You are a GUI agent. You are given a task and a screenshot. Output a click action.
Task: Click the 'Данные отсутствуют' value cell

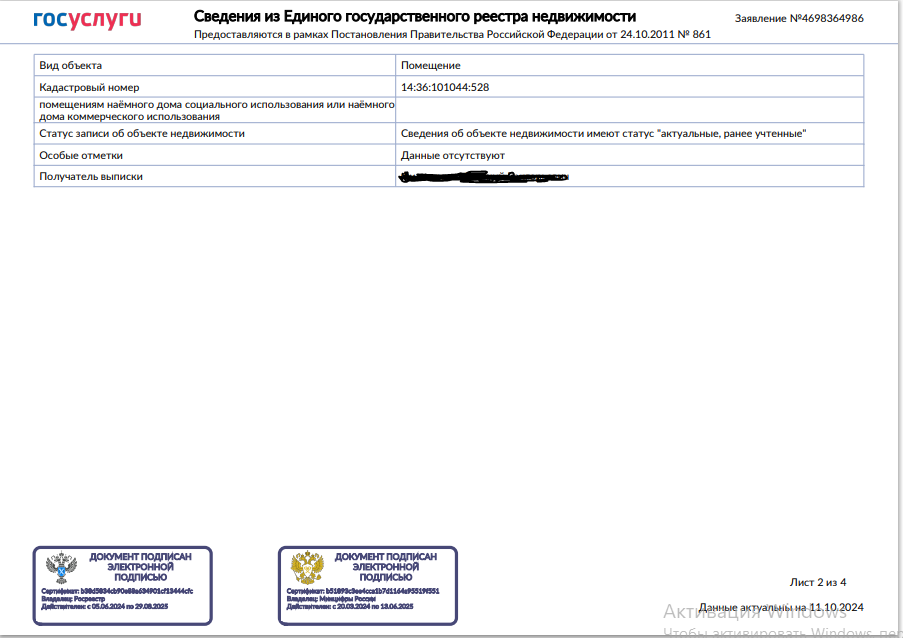(629, 155)
